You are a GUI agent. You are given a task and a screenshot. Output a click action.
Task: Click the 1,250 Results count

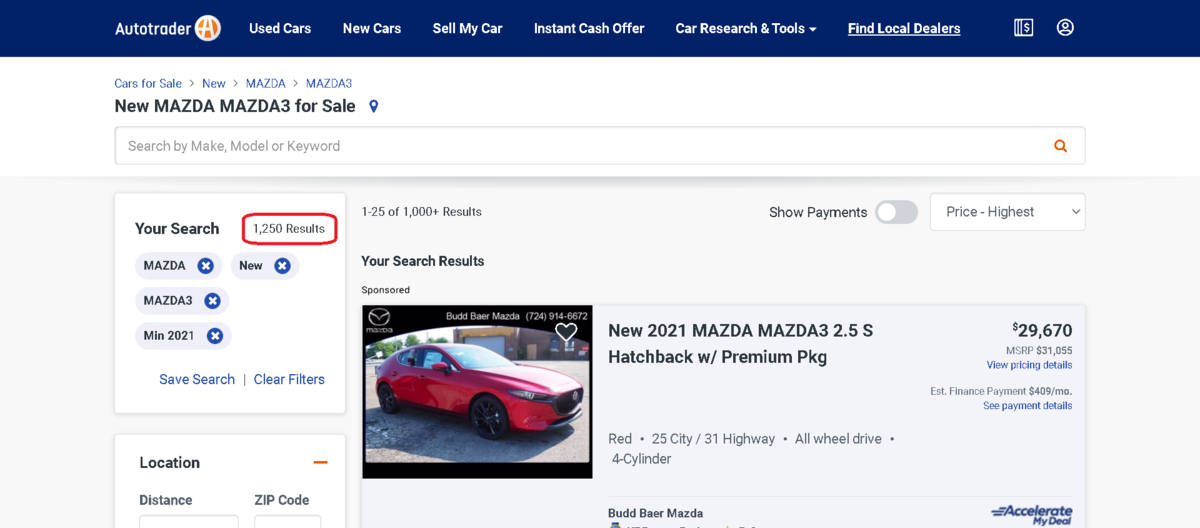point(289,229)
